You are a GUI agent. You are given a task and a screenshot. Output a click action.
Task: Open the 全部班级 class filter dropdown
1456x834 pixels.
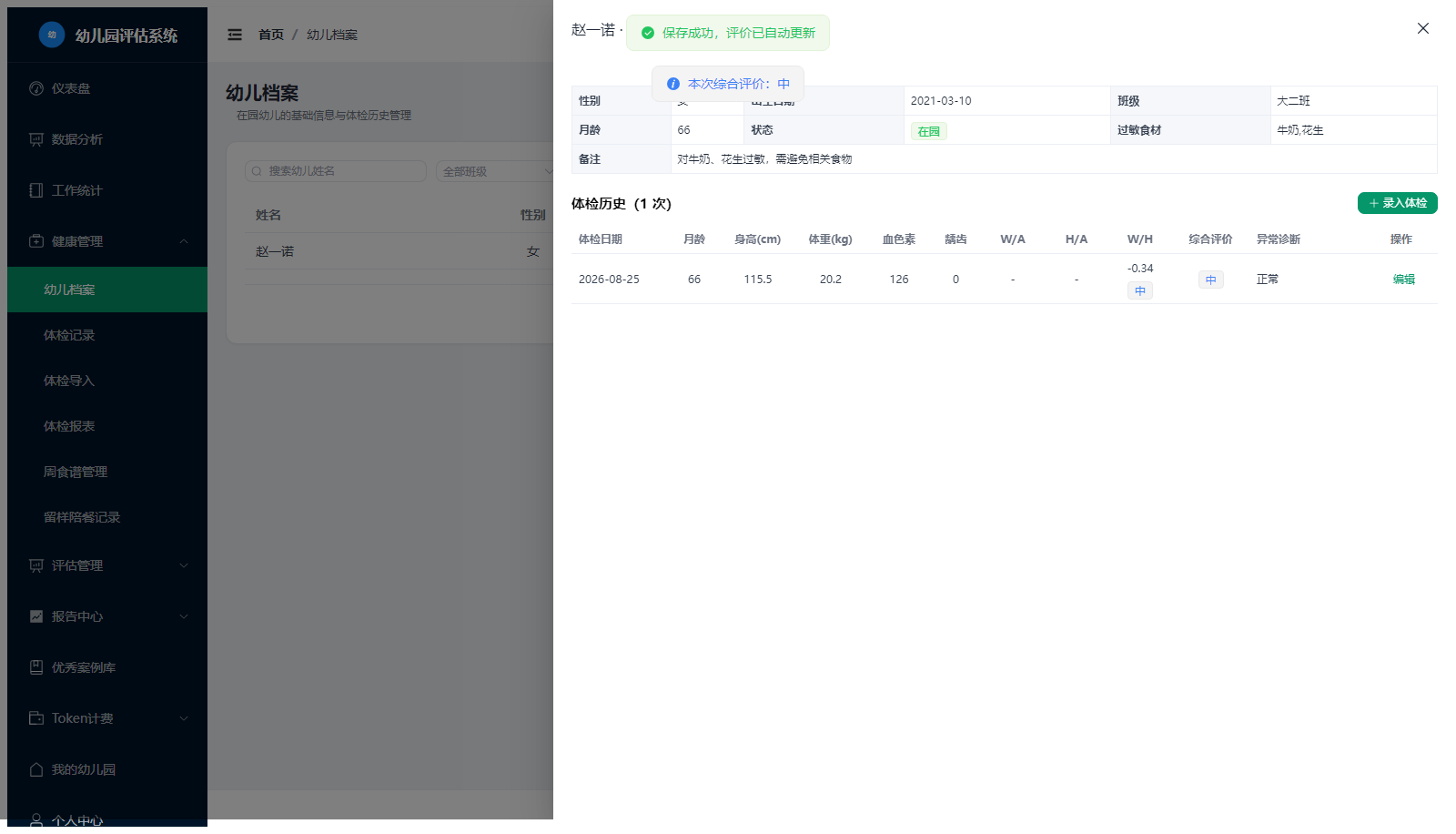(495, 171)
